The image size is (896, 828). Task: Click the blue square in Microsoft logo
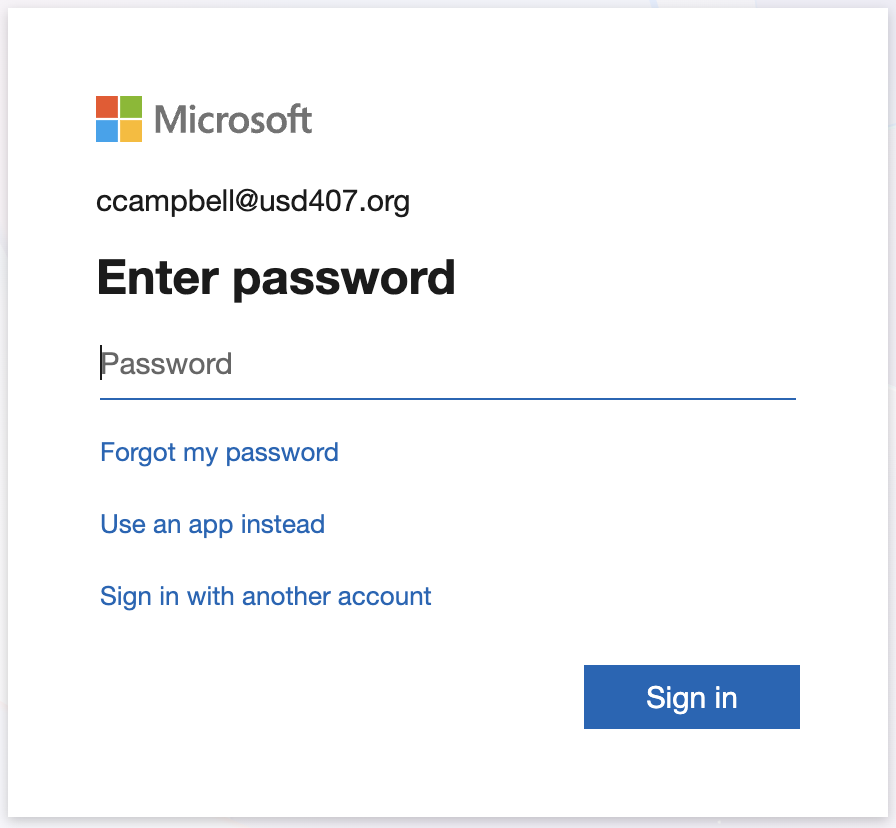pos(108,131)
